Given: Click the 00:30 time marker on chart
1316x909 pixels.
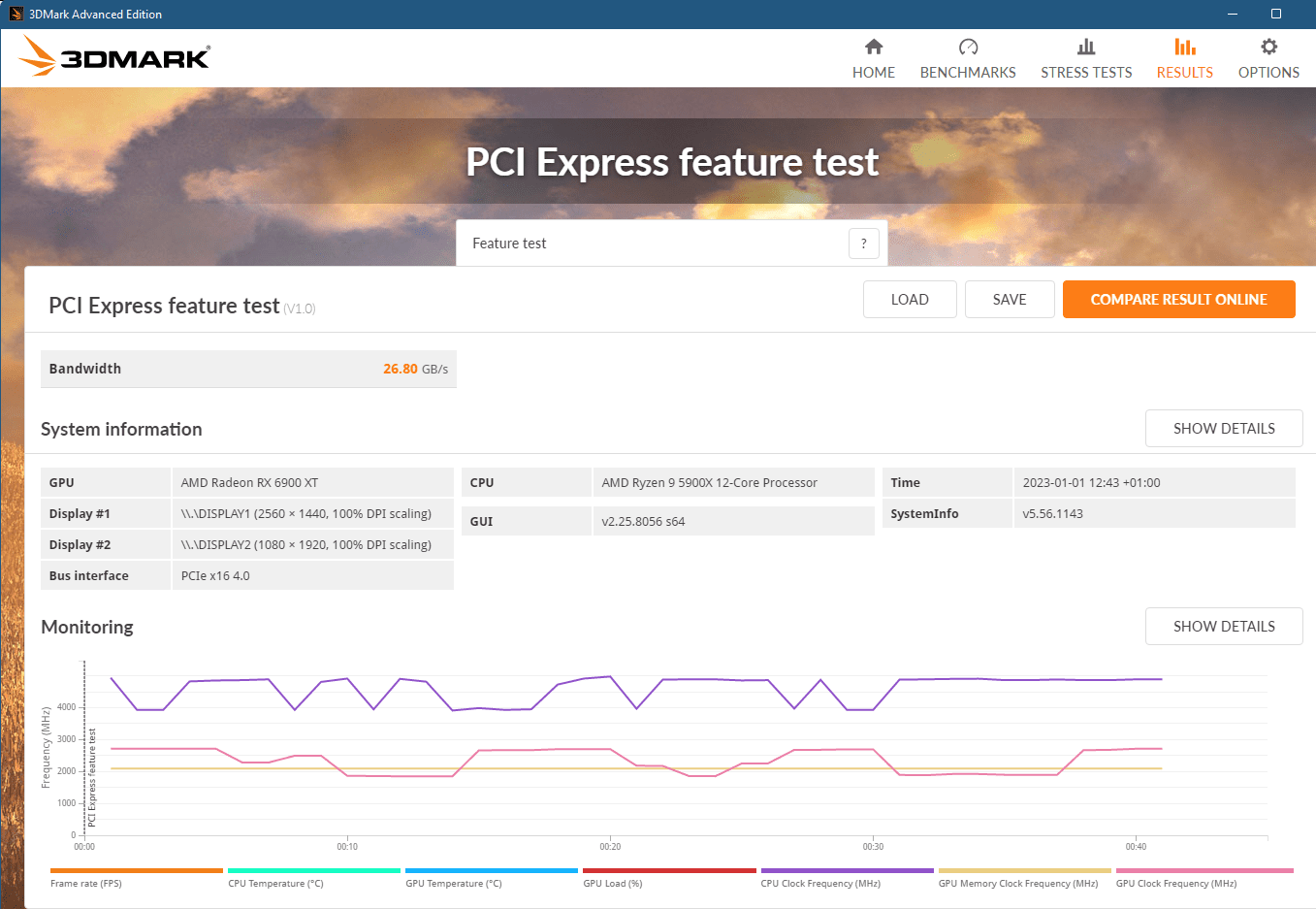Looking at the screenshot, I should coord(873,847).
